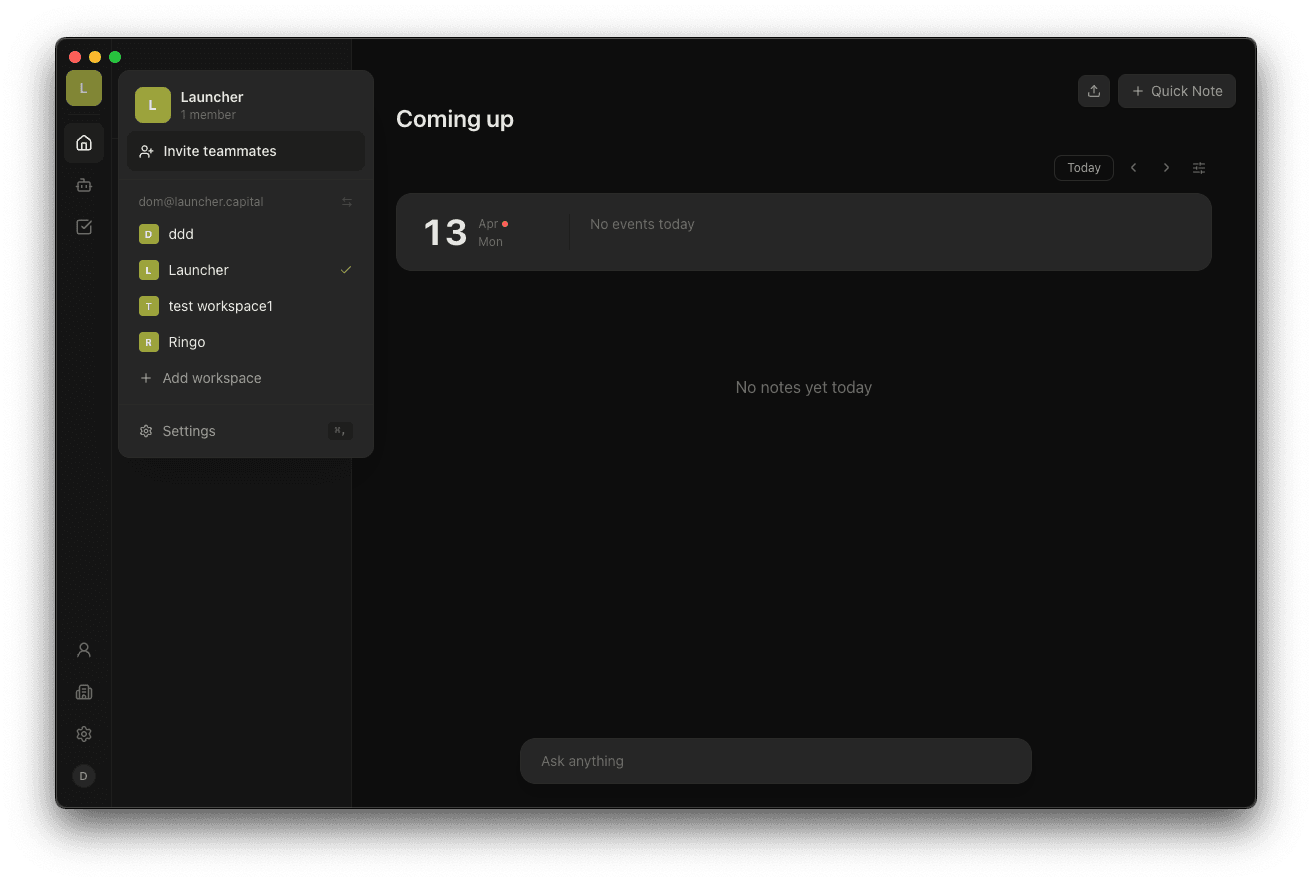
Task: Click the share/export icon near Quick Note
Action: point(1093,90)
